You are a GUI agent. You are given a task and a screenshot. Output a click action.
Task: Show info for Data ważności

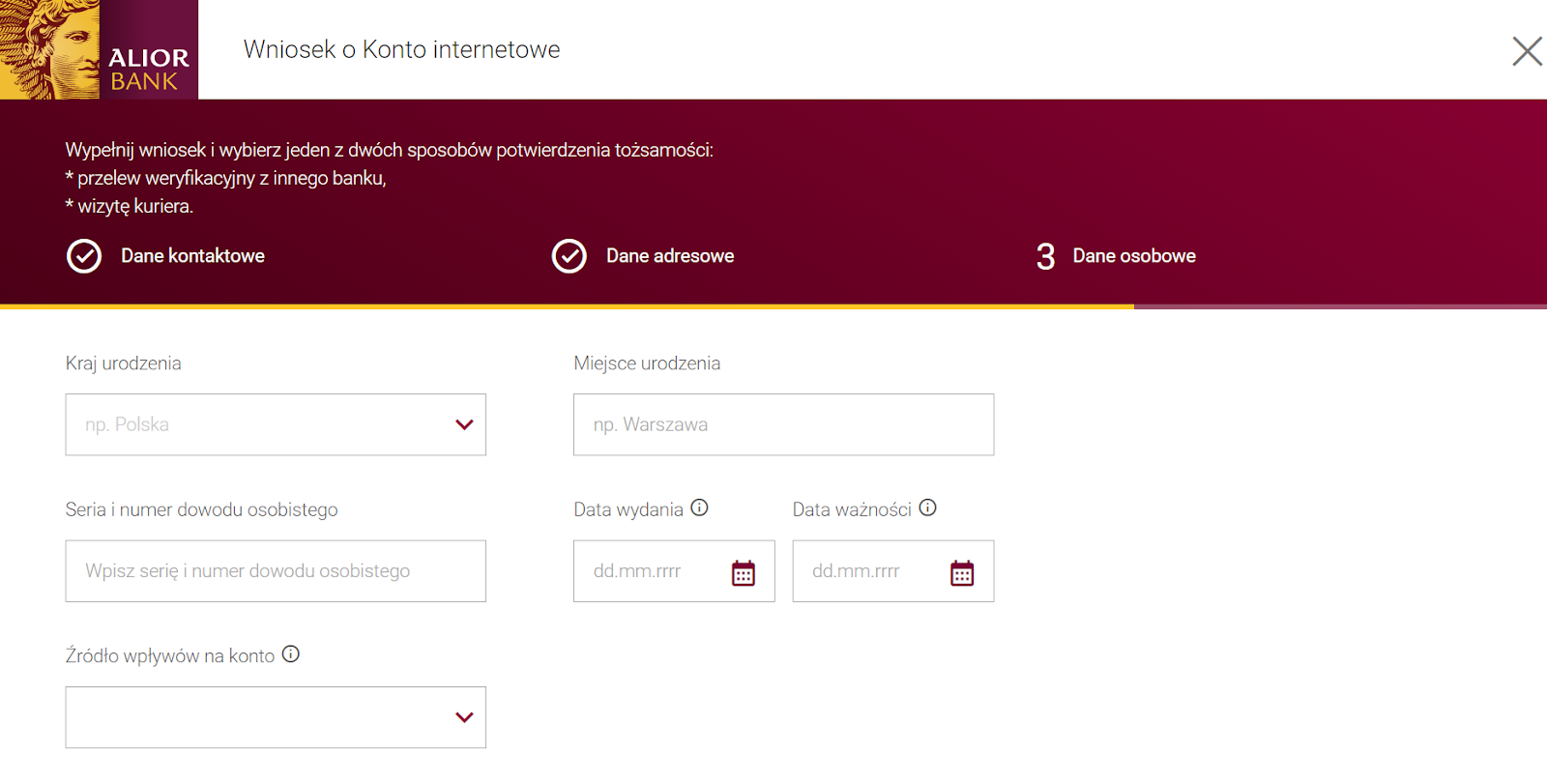[x=928, y=508]
